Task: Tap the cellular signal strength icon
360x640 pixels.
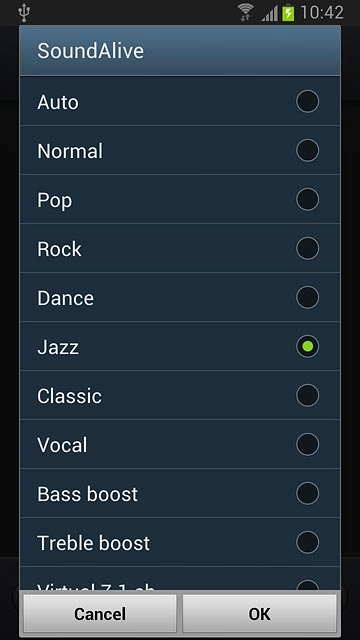Action: [269, 13]
